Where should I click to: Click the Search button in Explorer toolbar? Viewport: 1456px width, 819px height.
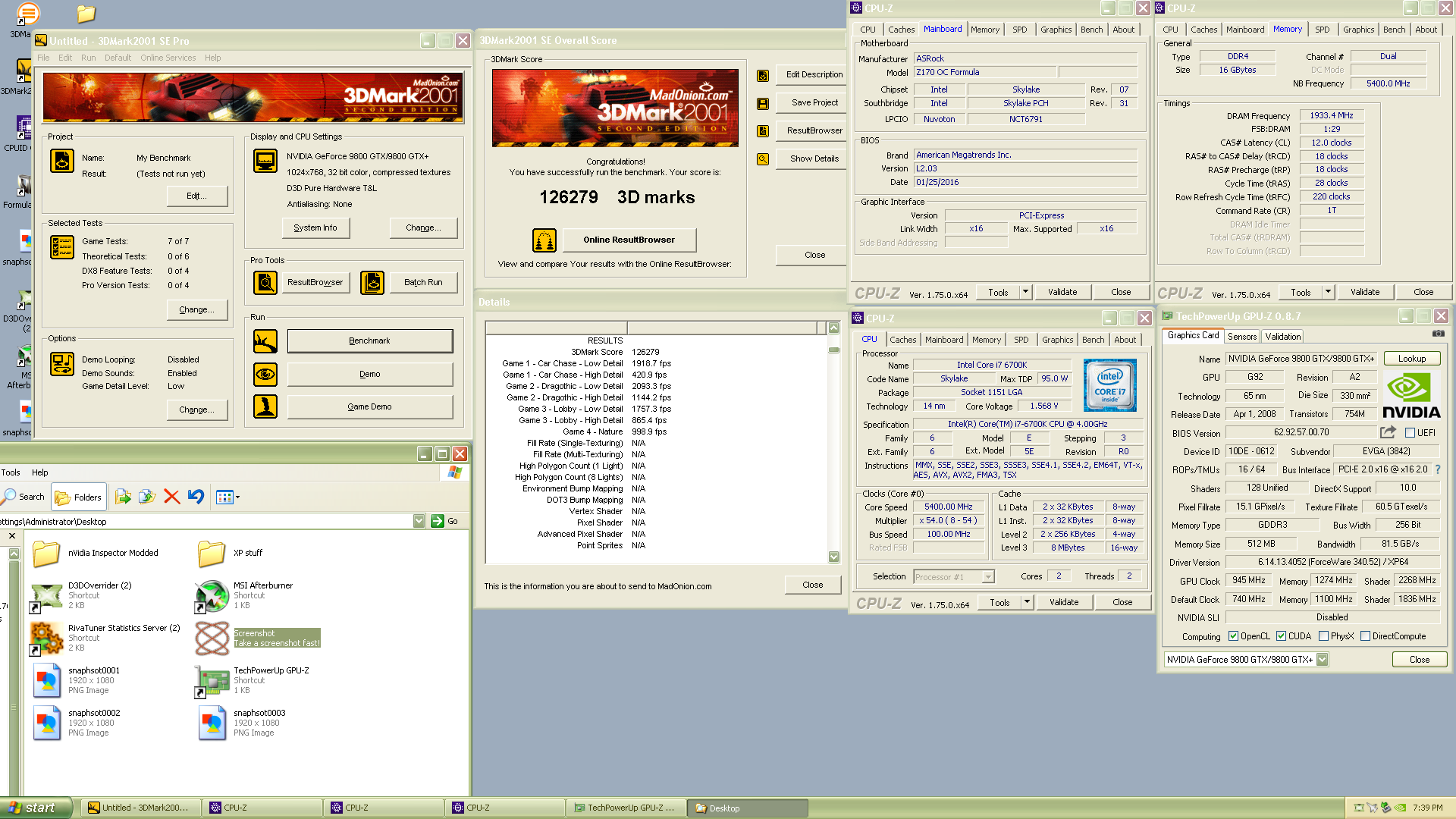[24, 497]
